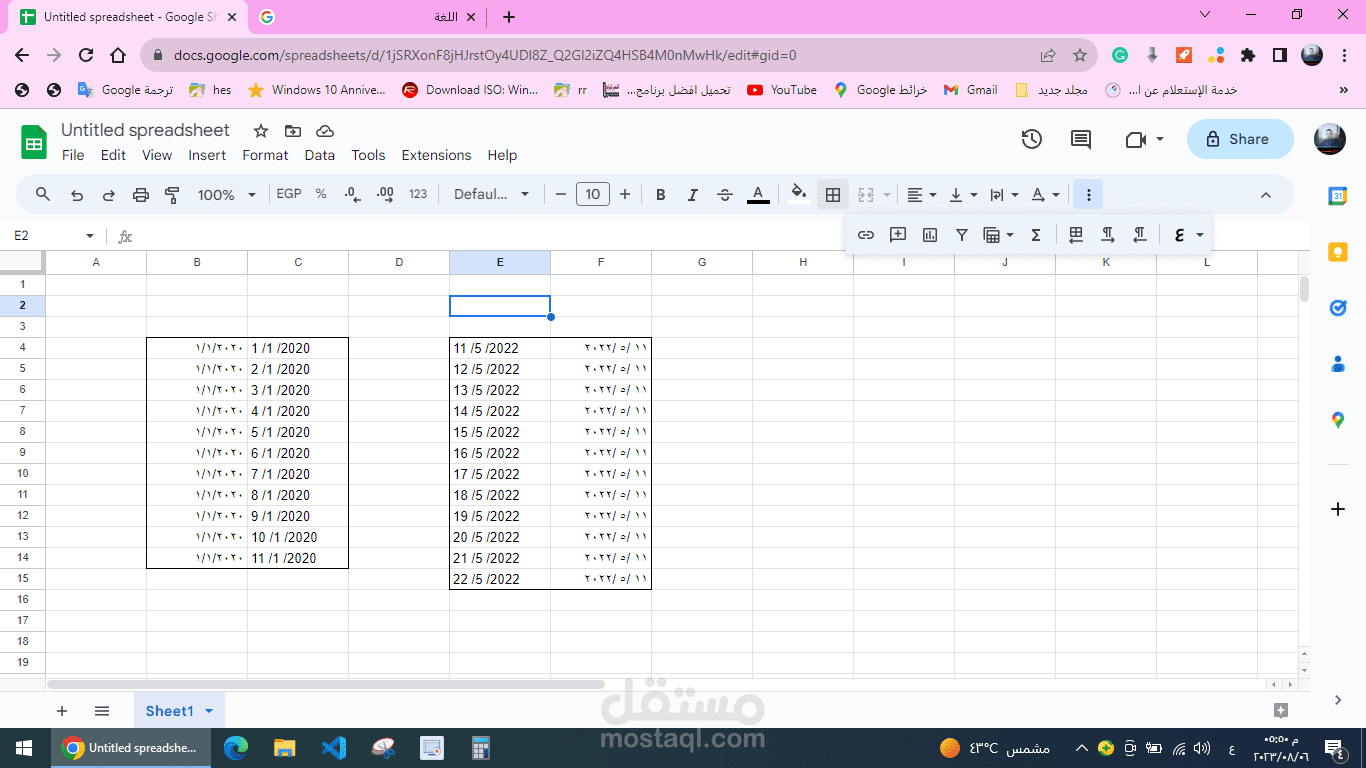The image size is (1366, 768).
Task: Activate the paint format tool
Action: point(172,194)
